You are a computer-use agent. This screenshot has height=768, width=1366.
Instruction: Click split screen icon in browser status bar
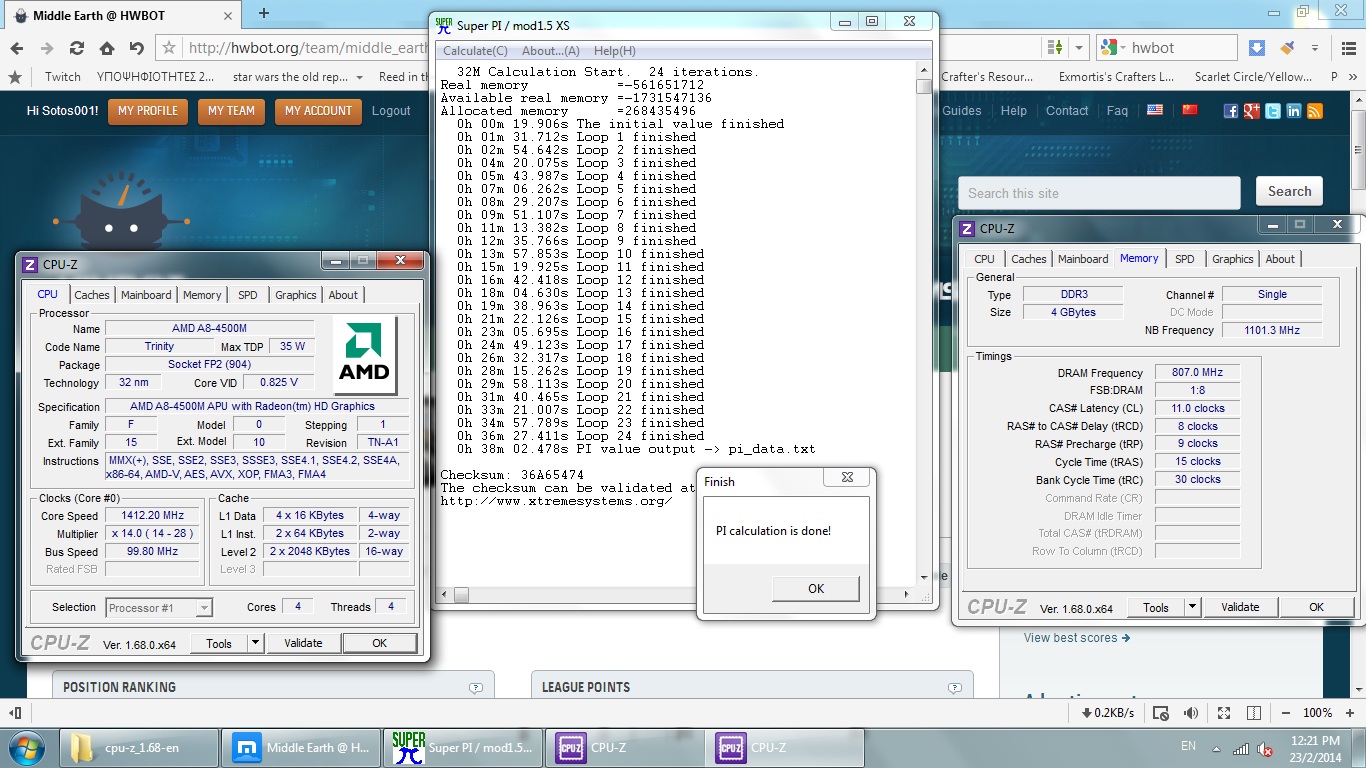point(1254,713)
